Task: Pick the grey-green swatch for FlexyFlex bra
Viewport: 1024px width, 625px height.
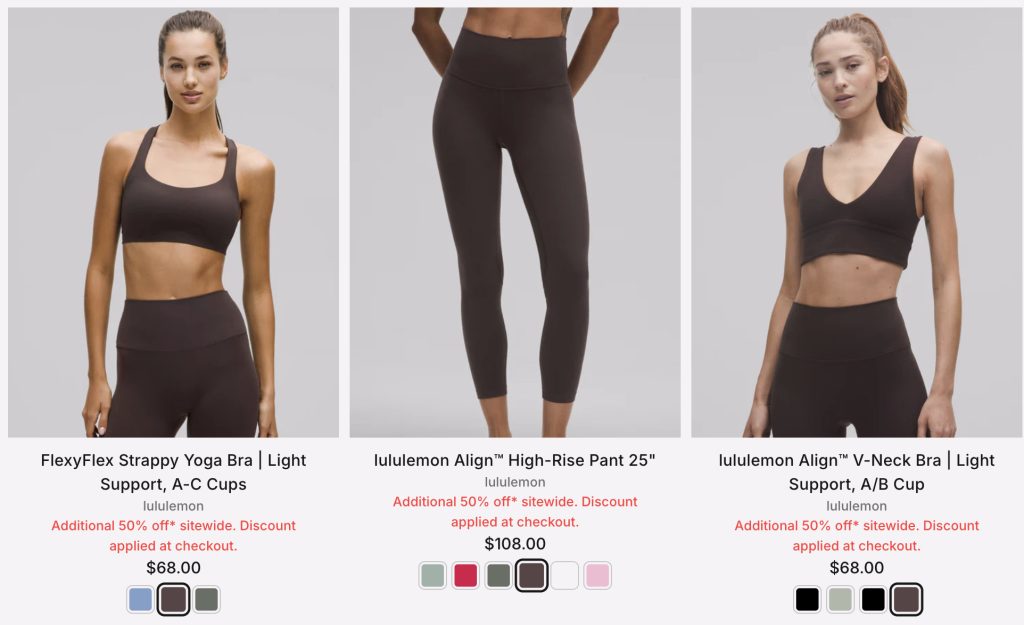Action: point(206,599)
